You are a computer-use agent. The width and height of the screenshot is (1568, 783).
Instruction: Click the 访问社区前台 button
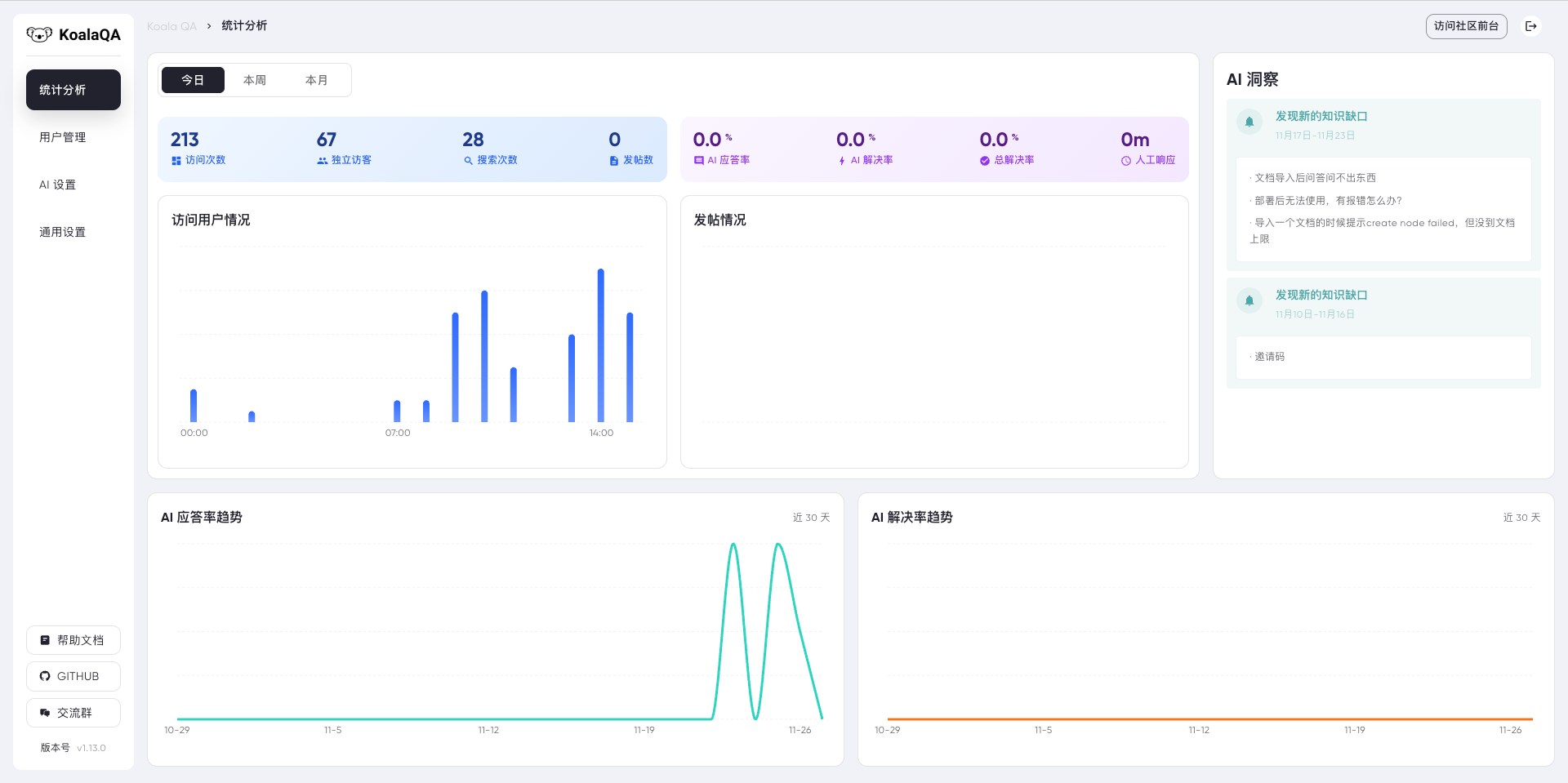click(1467, 26)
